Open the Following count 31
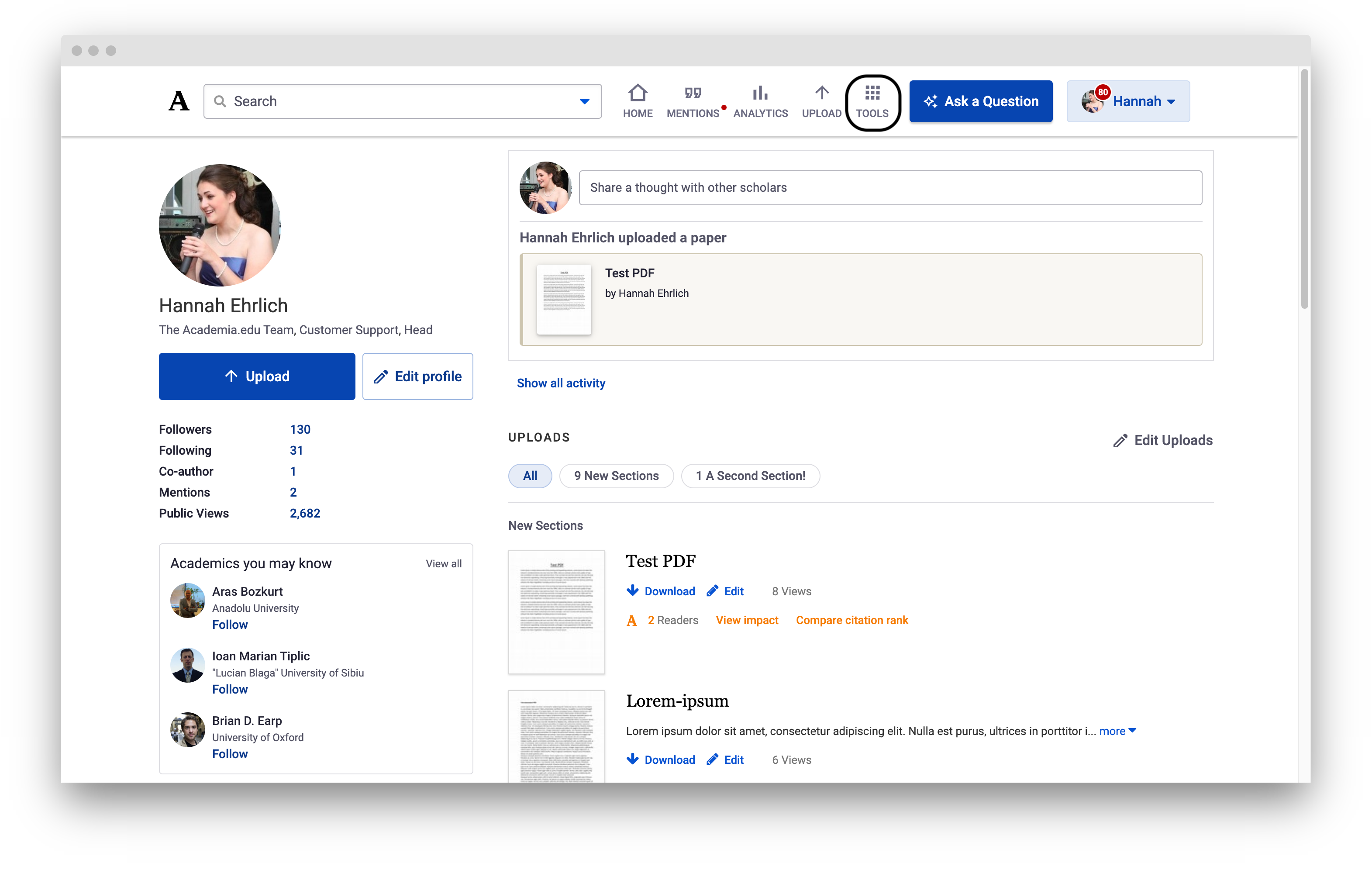 tap(296, 451)
